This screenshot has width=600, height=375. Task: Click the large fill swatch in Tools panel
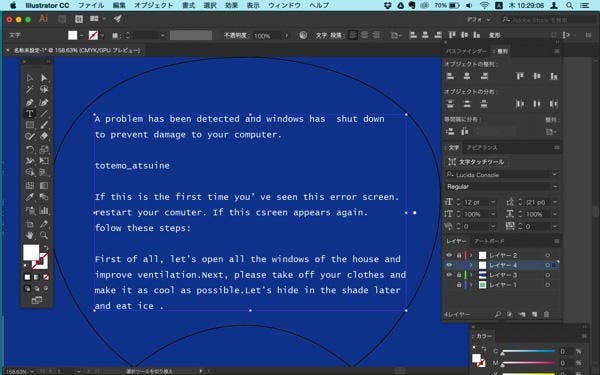coord(31,253)
